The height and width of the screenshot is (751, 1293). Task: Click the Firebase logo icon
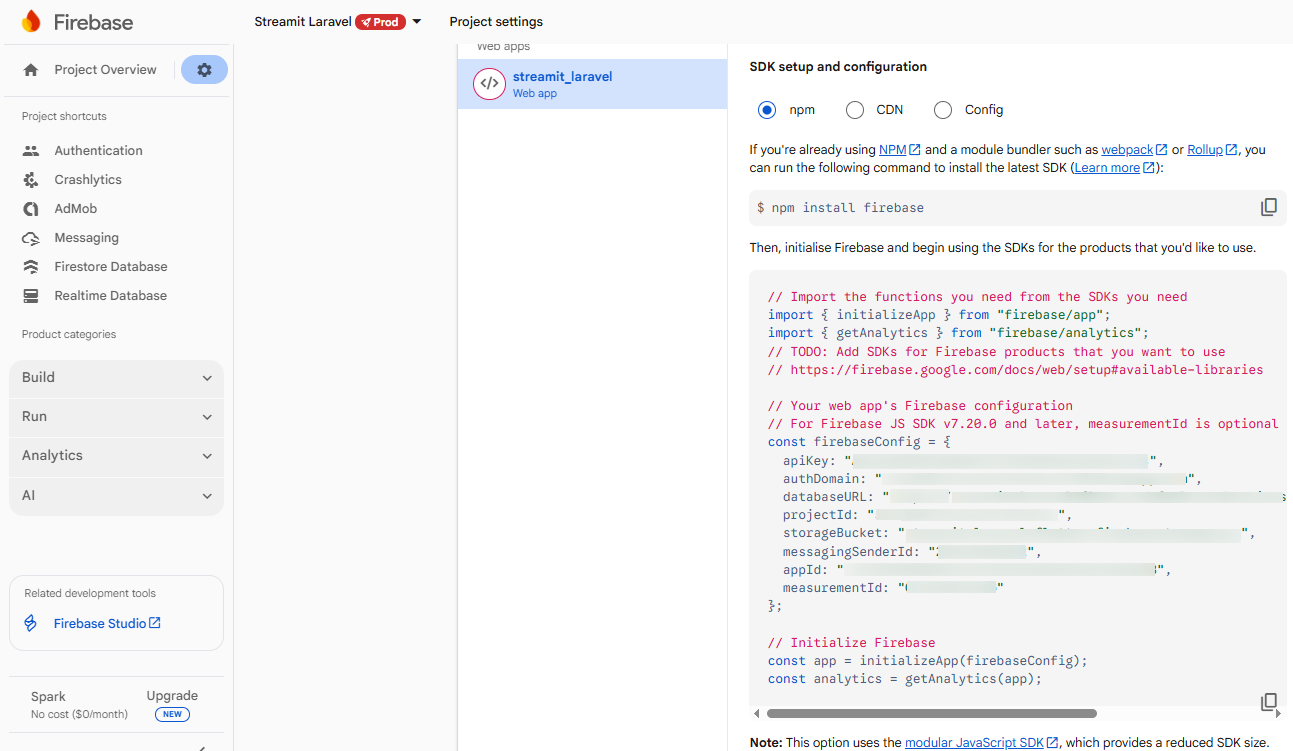coord(31,22)
